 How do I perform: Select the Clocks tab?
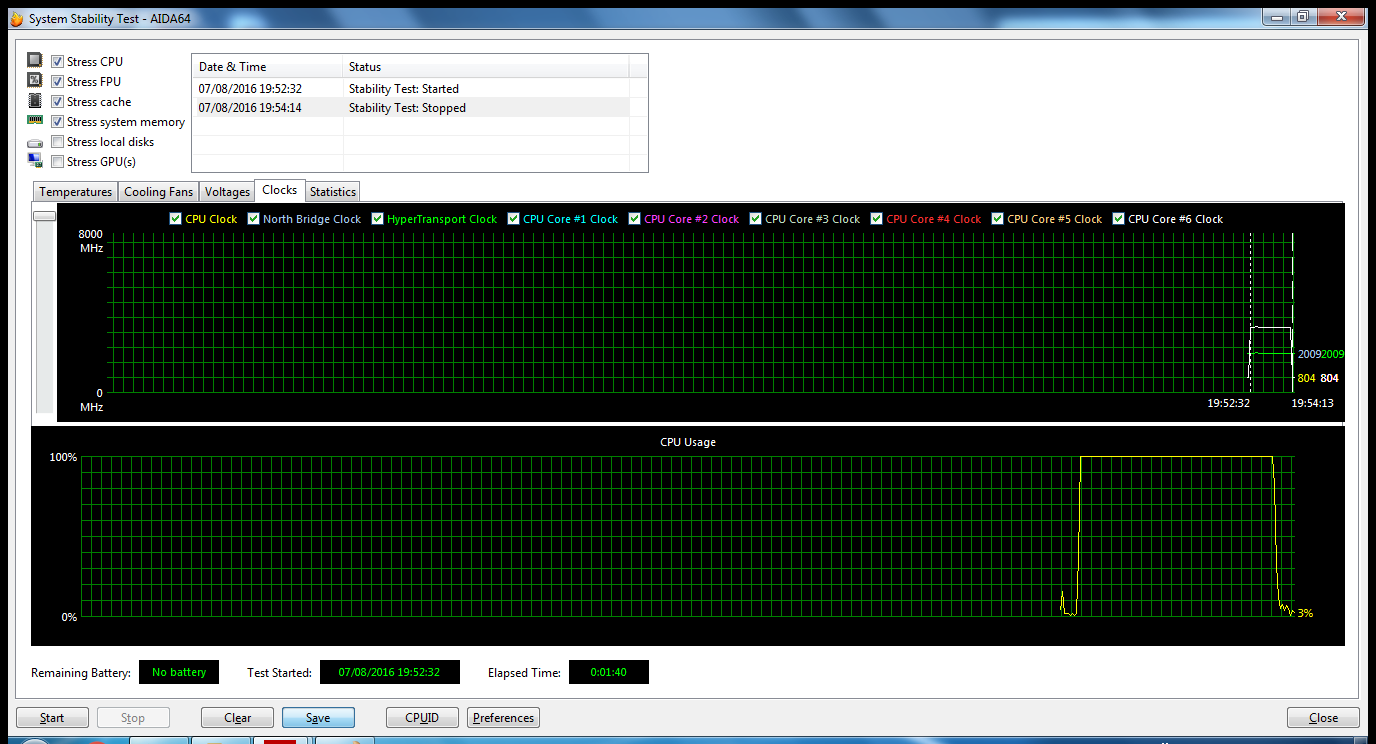tap(280, 190)
